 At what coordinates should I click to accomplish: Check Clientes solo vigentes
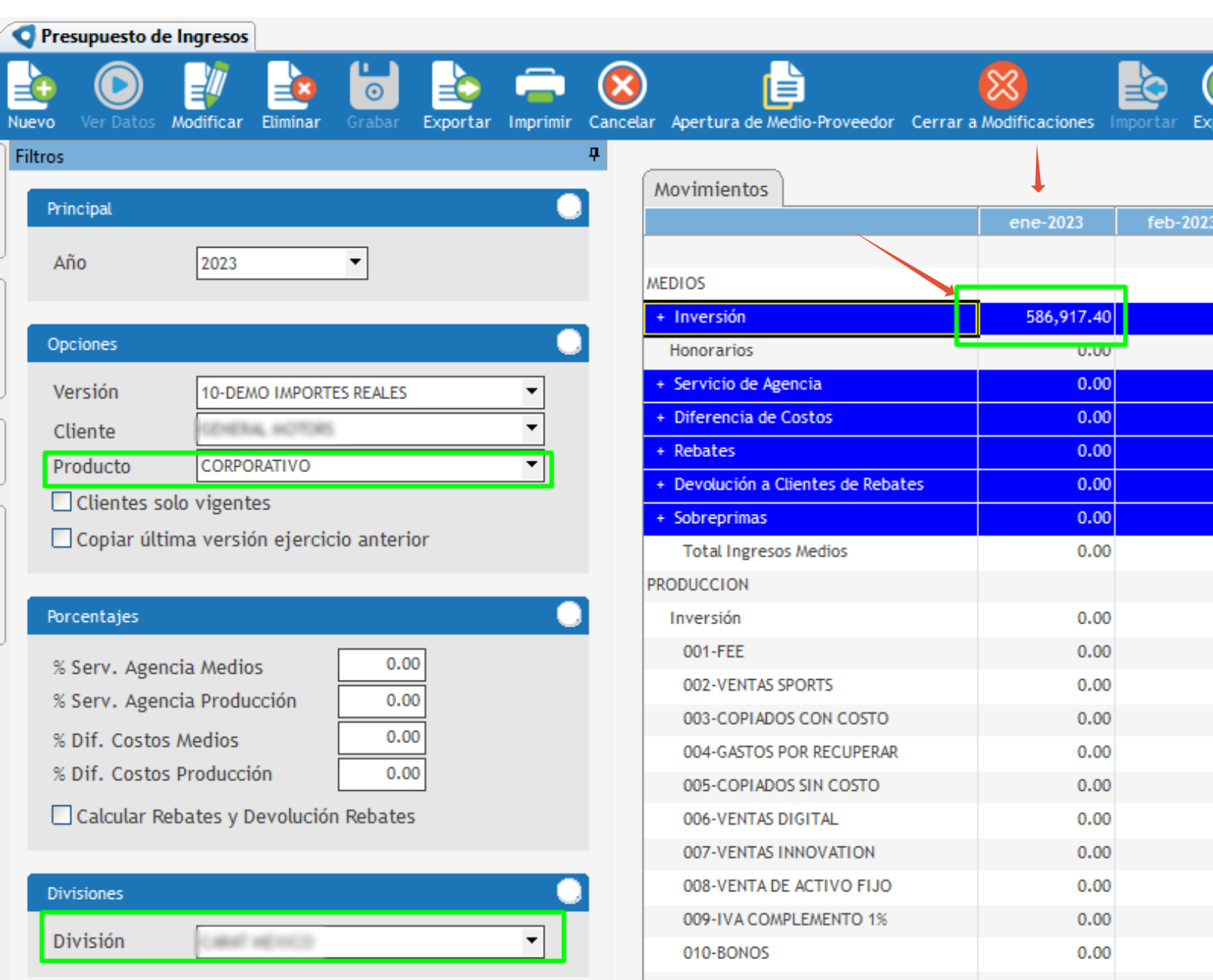point(62,502)
